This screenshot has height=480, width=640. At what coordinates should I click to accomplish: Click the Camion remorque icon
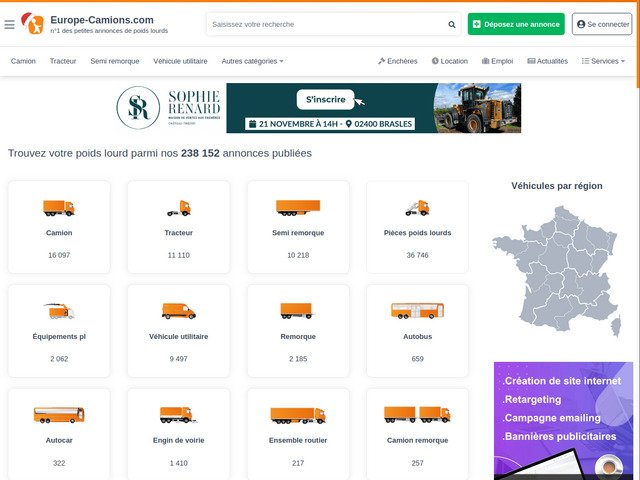click(417, 415)
